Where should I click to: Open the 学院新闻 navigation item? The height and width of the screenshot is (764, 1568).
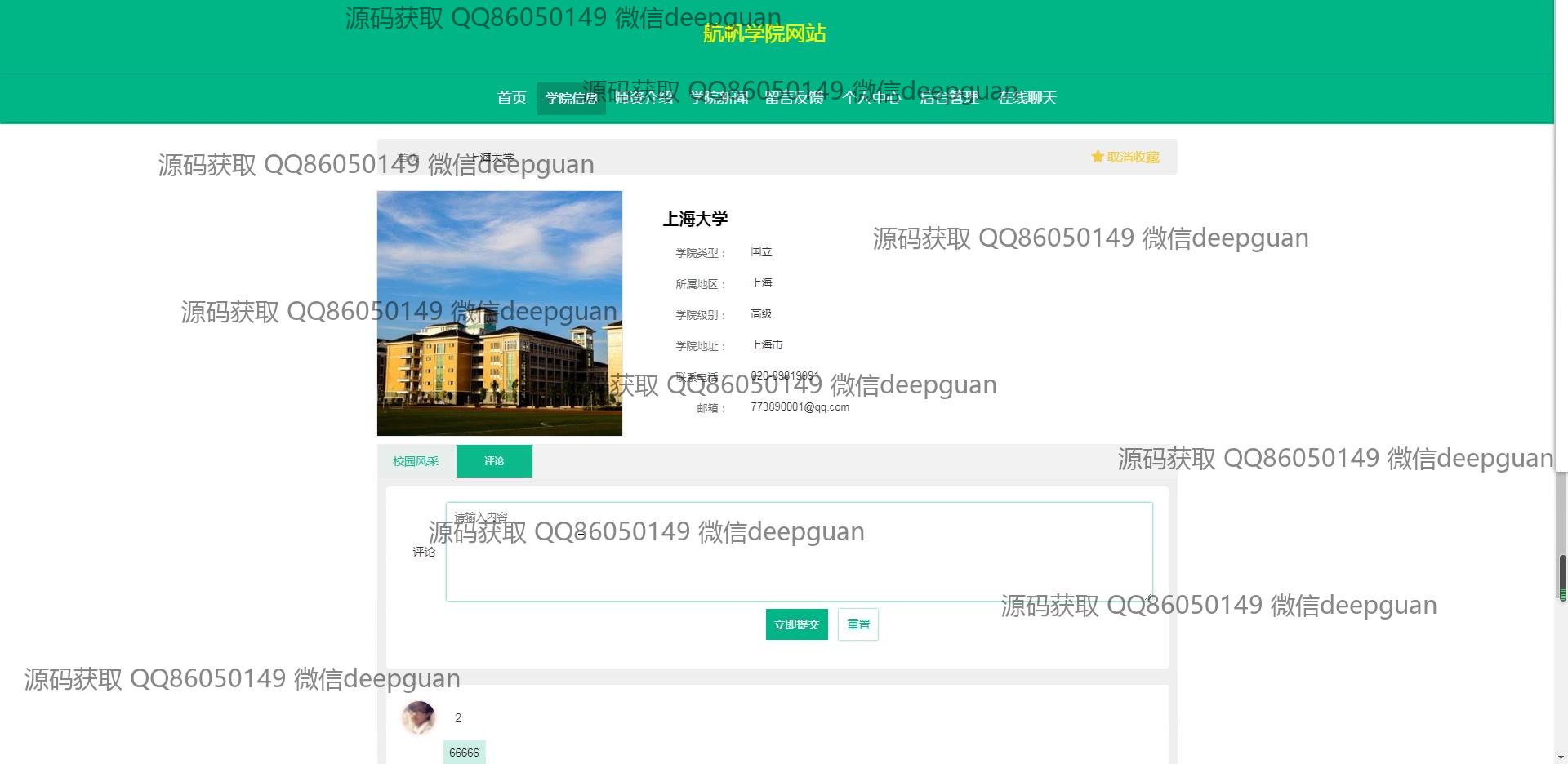tap(719, 98)
